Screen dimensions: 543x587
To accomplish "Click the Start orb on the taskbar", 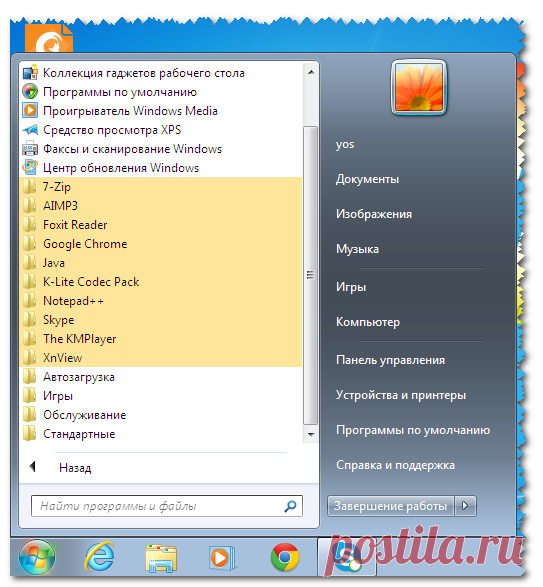I will click(37, 557).
